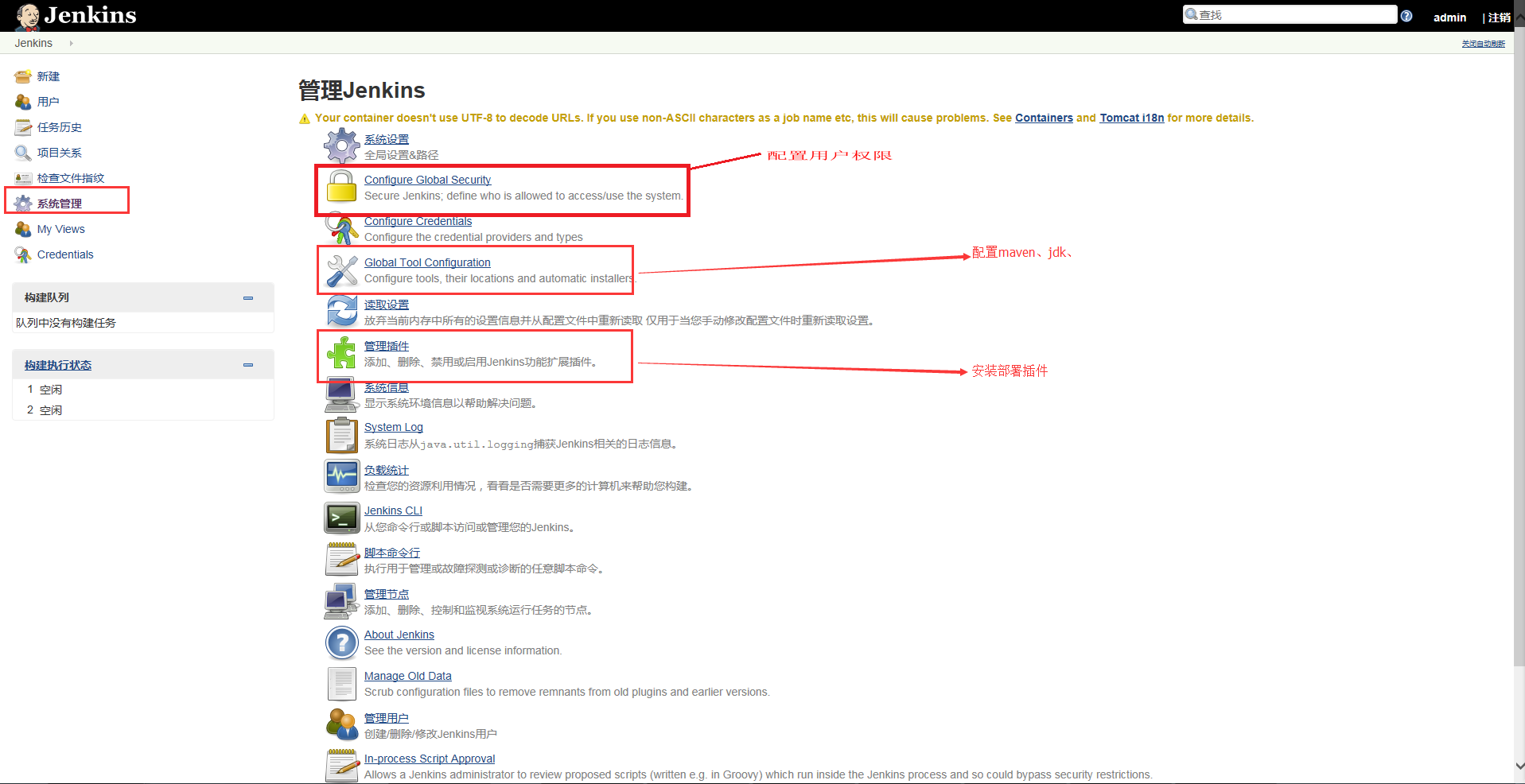Image resolution: width=1525 pixels, height=784 pixels.
Task: Click the System Log clipboard icon
Action: (x=342, y=436)
